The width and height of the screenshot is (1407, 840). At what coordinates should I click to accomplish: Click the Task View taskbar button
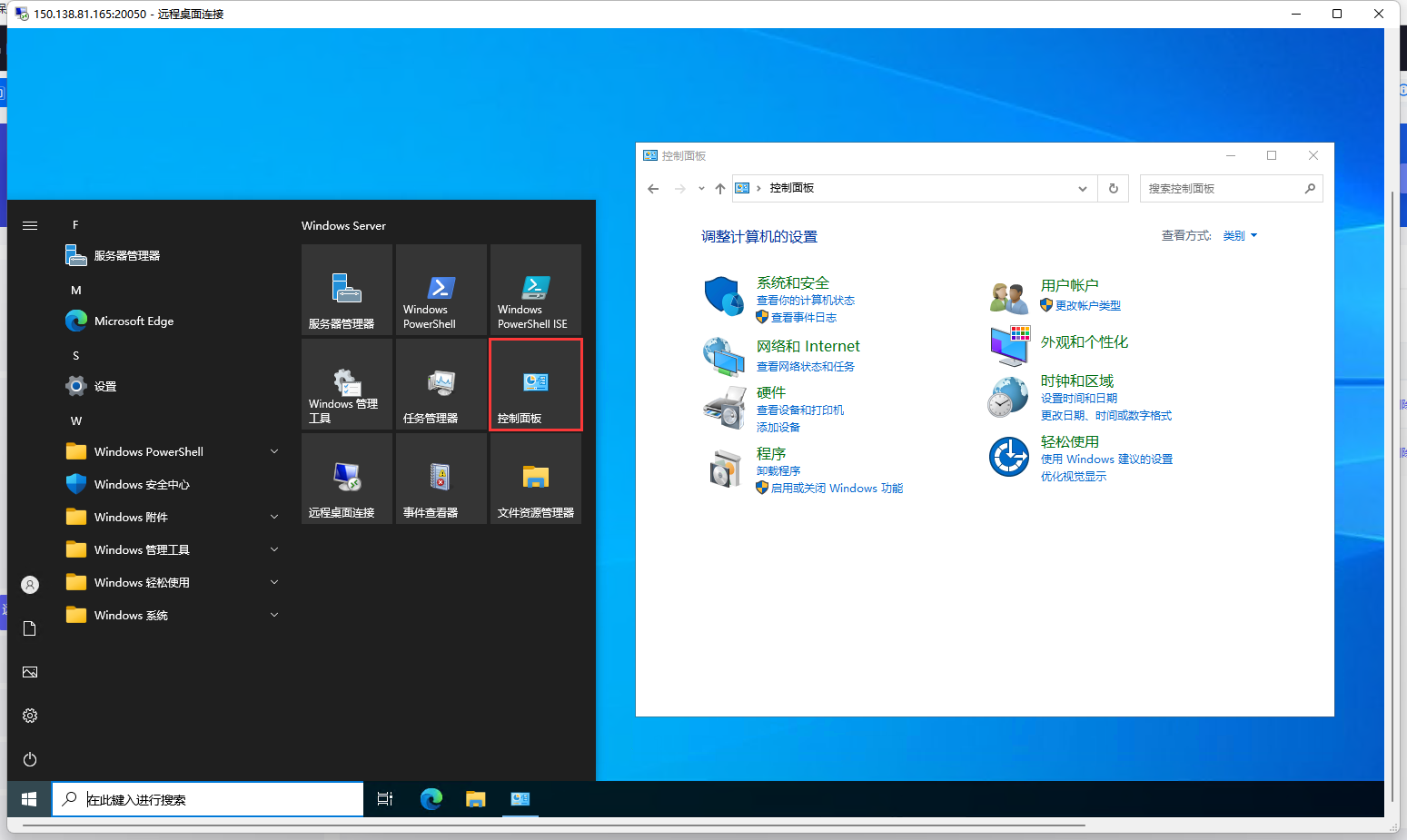385,799
